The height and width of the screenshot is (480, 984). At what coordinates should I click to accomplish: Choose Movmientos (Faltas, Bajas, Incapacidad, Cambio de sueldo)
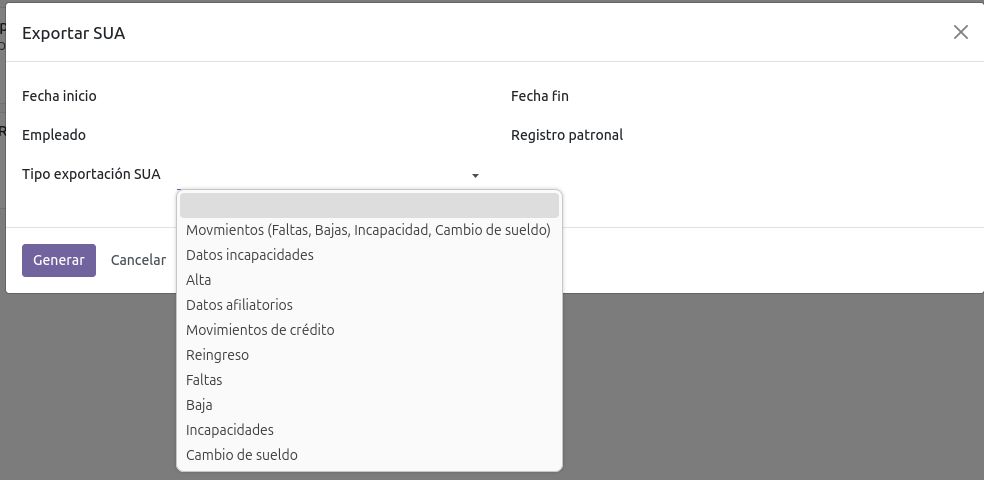coord(368,230)
